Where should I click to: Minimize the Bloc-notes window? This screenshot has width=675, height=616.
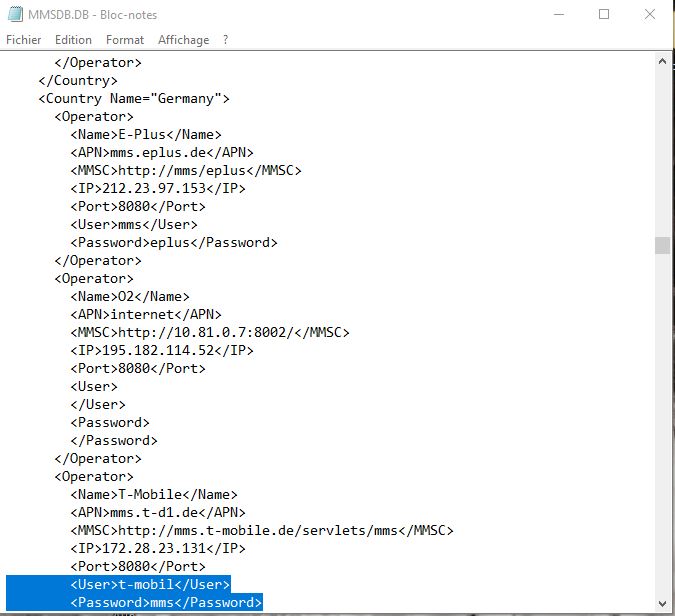pos(559,14)
